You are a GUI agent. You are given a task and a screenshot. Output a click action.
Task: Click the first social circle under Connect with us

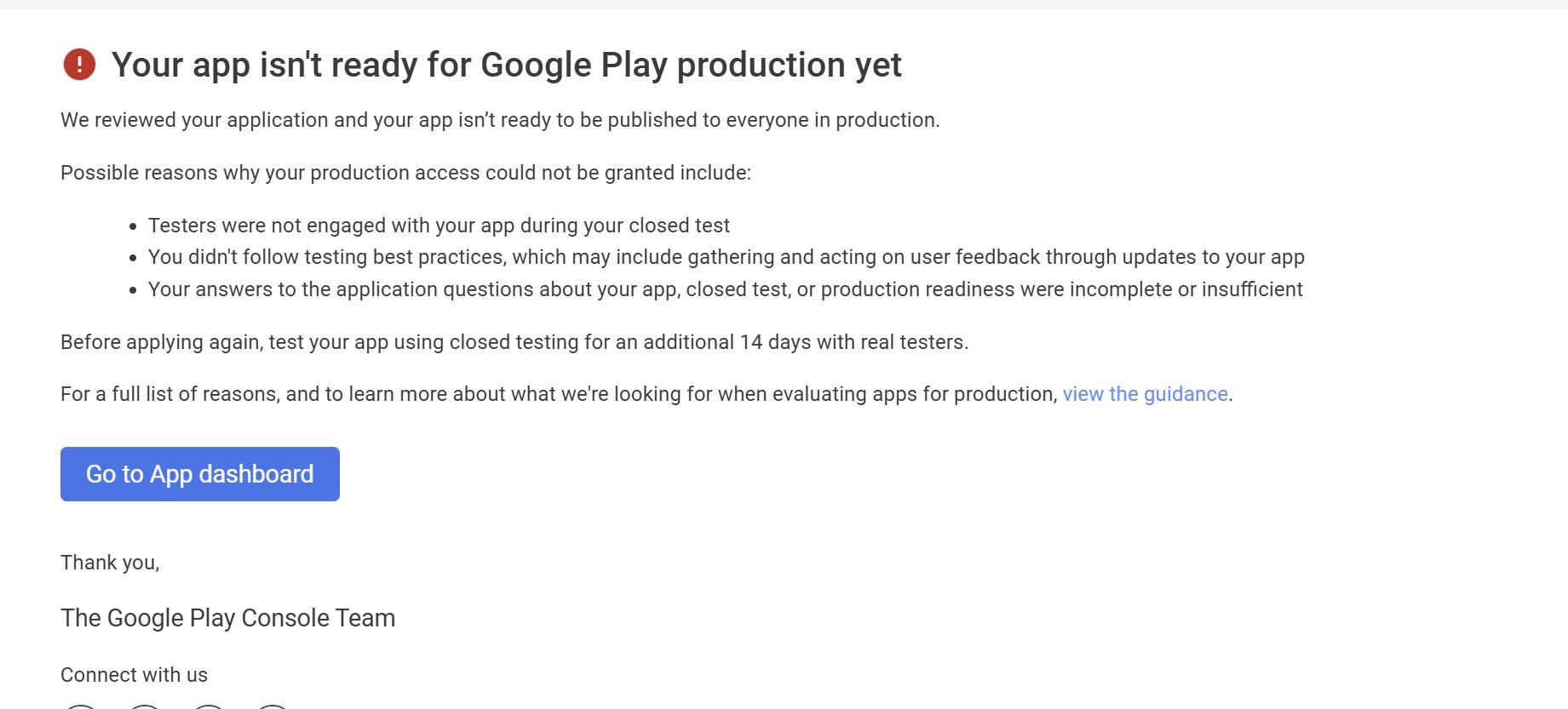pos(81,706)
